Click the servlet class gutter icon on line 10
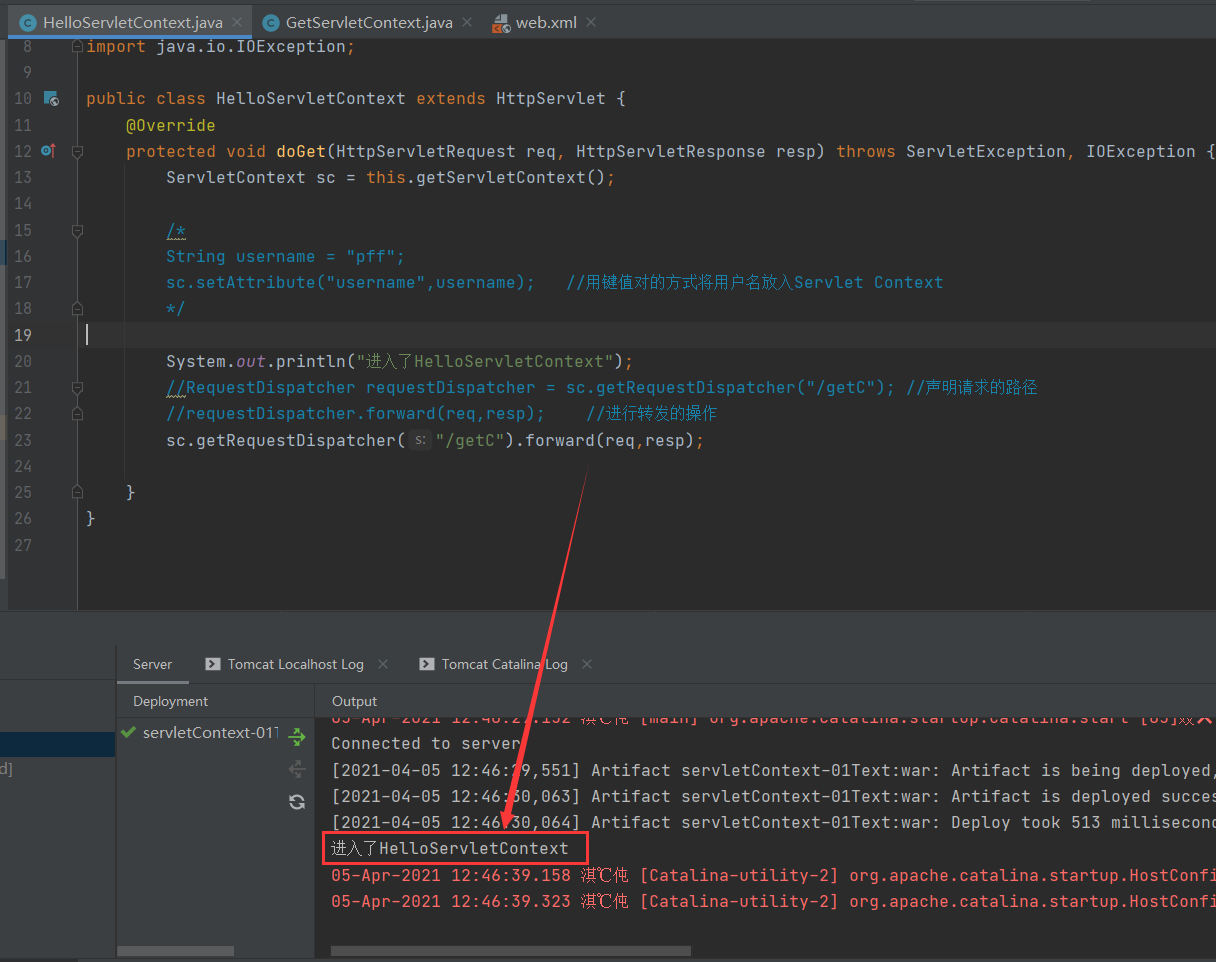Image resolution: width=1216 pixels, height=962 pixels. click(51, 99)
